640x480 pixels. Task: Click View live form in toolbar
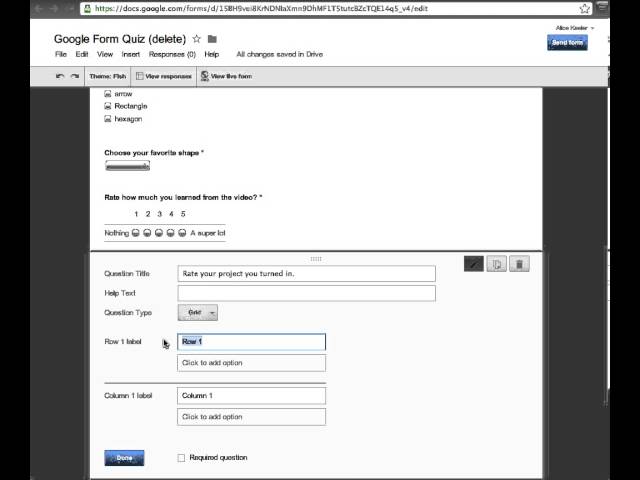point(227,76)
